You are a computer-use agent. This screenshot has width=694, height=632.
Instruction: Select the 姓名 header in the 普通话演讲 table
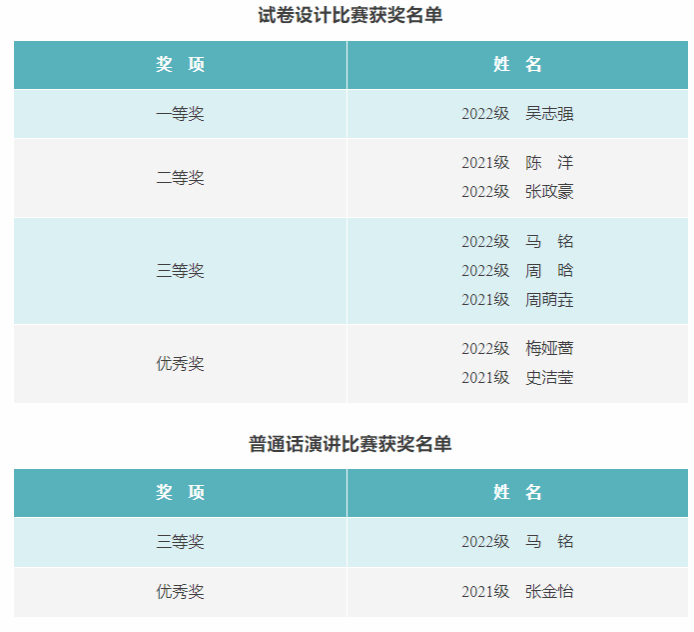[517, 492]
